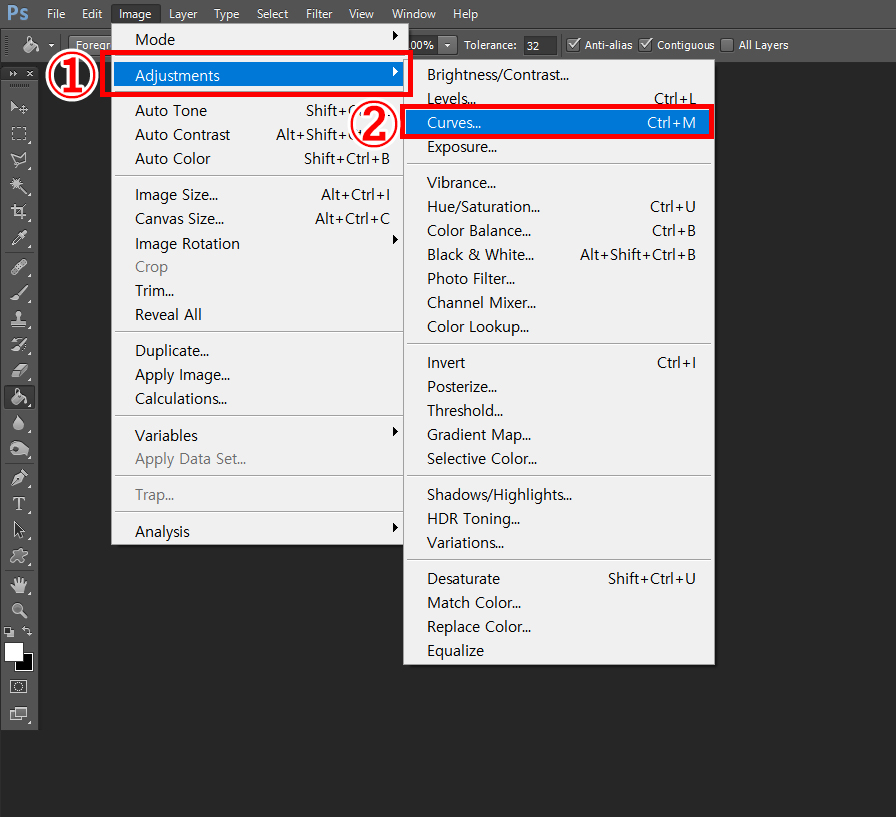Select the Sponge tool
The width and height of the screenshot is (896, 817).
click(19, 449)
